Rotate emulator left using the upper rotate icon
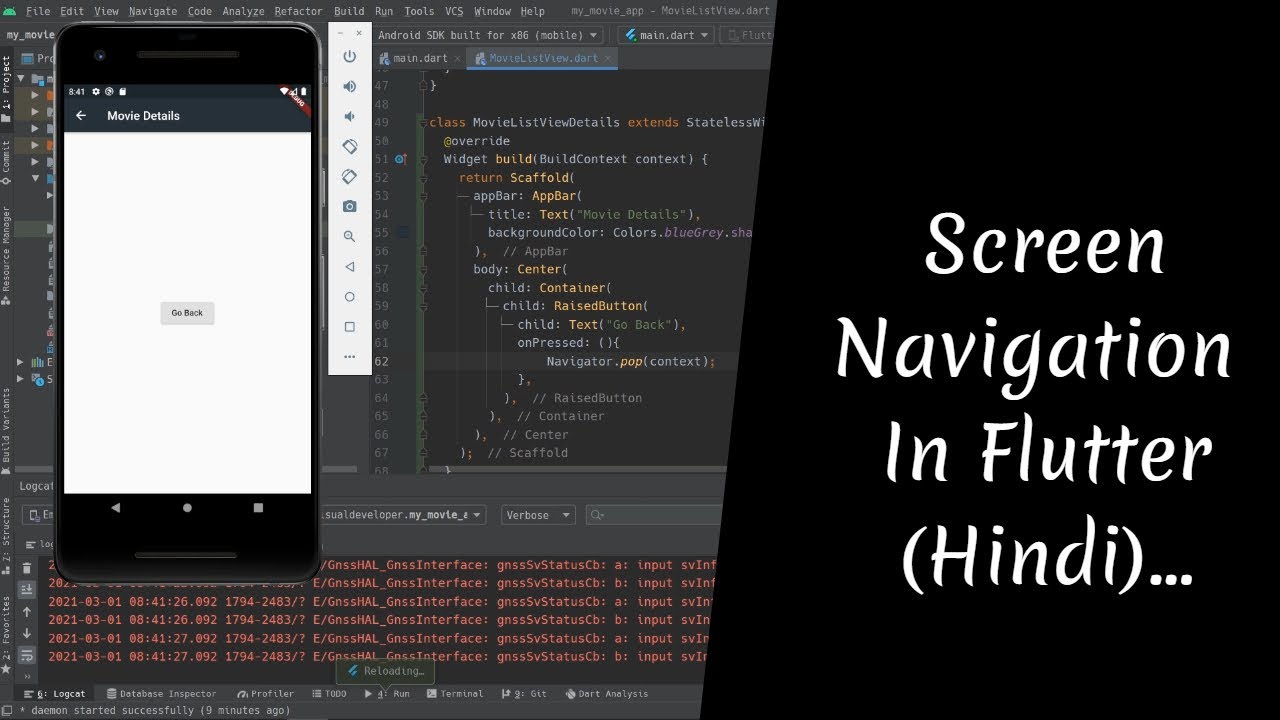1280x720 pixels. click(349, 147)
